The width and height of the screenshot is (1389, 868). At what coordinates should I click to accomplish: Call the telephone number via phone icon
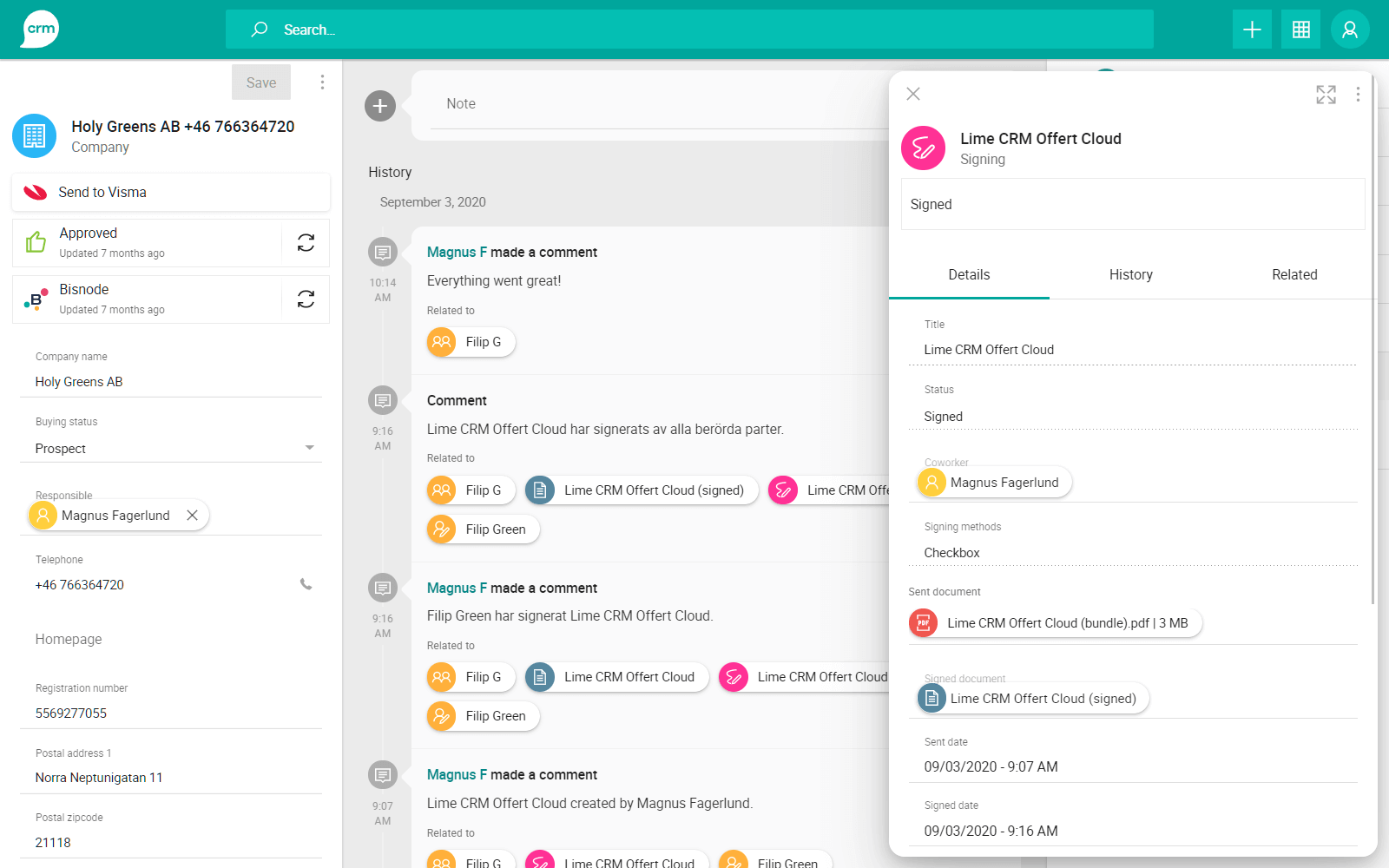pos(306,584)
